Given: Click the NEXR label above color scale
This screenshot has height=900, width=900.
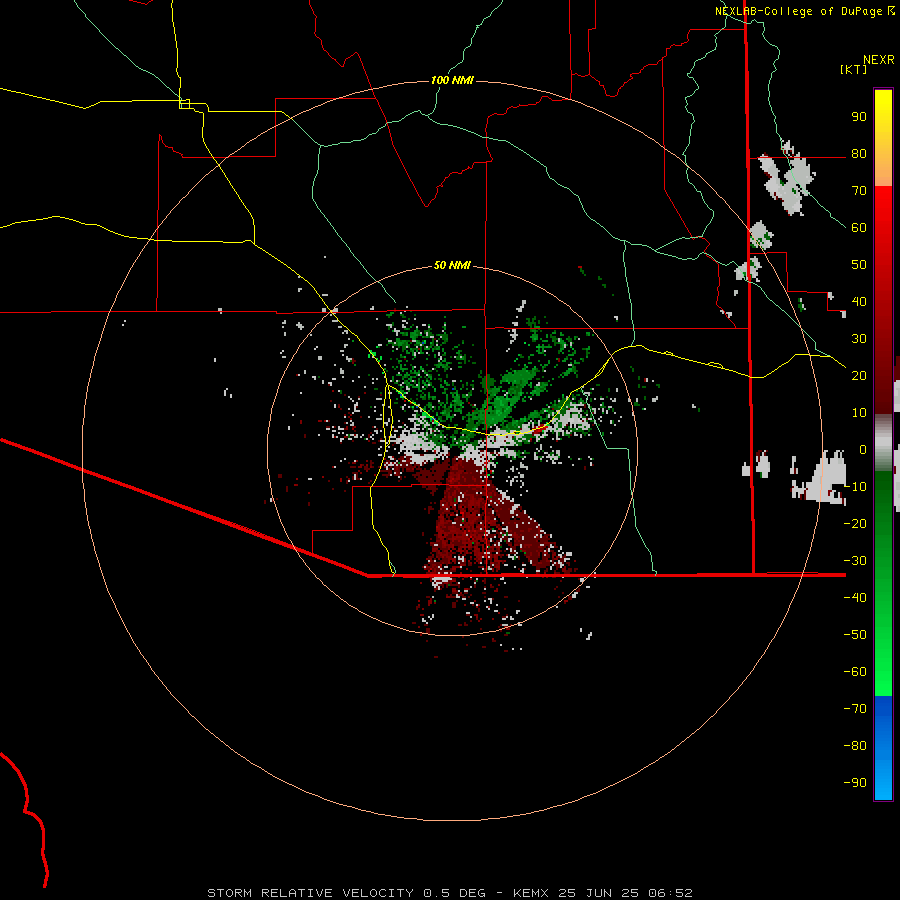Looking at the screenshot, I should [879, 60].
